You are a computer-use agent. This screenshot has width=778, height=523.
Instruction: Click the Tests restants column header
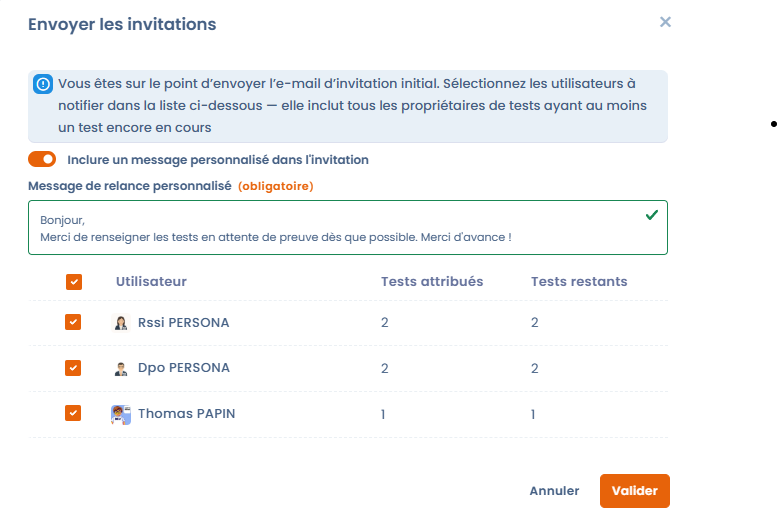[579, 282]
